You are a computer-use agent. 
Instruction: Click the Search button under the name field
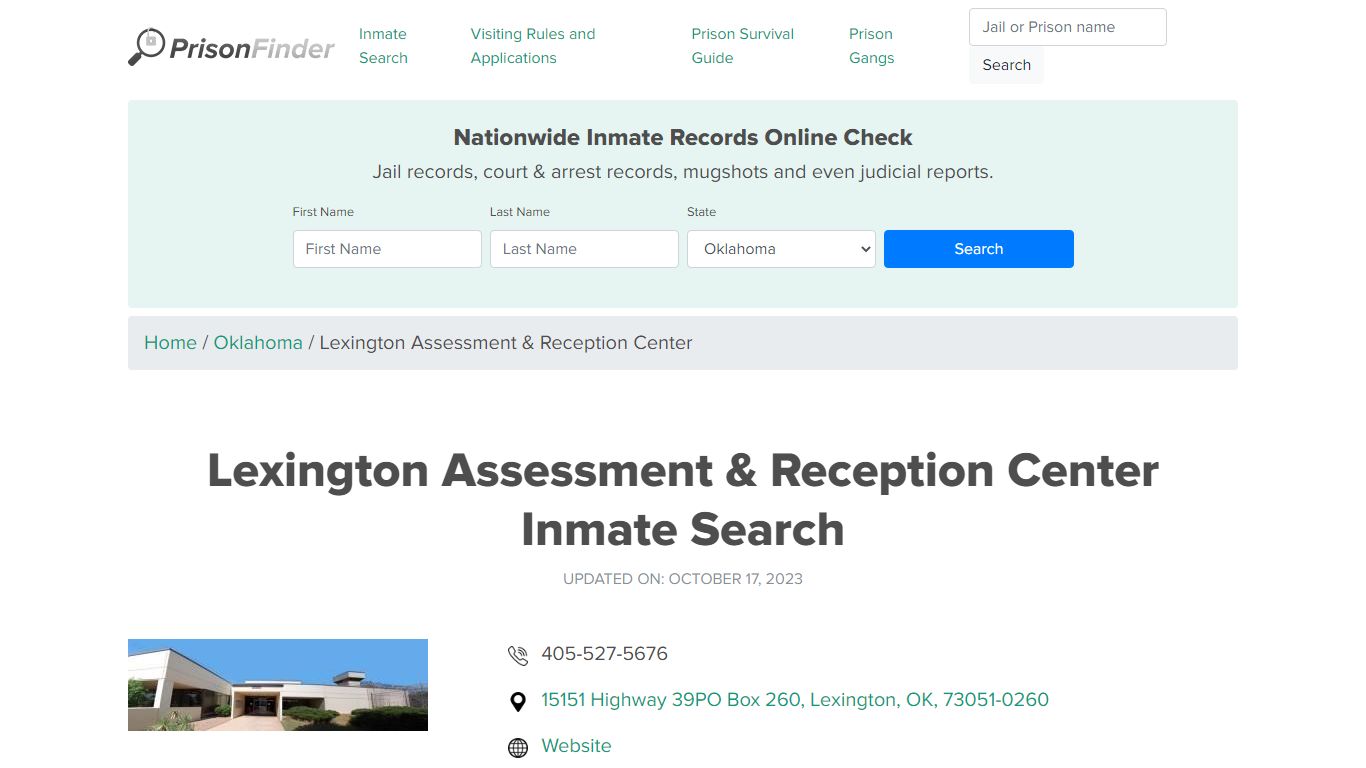pyautogui.click(x=1006, y=65)
